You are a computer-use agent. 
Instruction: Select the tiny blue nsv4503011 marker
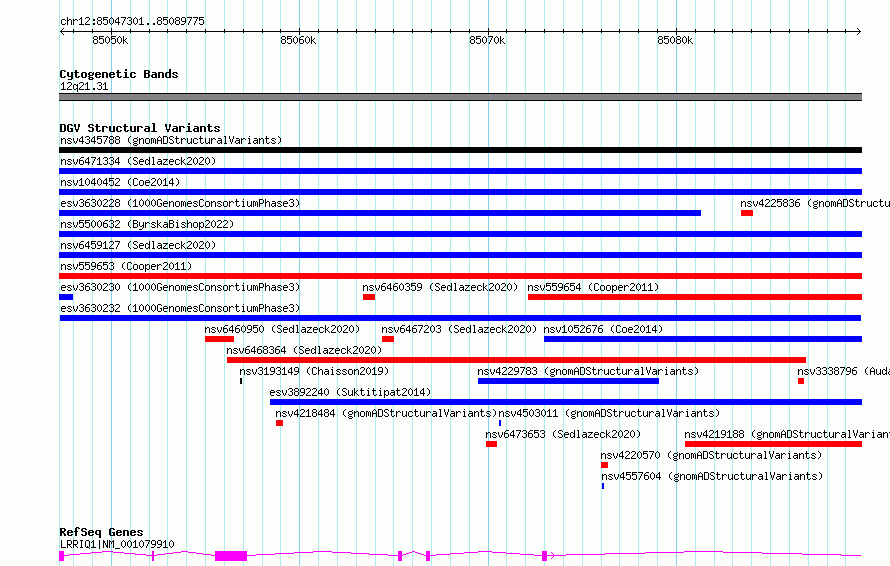pyautogui.click(x=500, y=423)
